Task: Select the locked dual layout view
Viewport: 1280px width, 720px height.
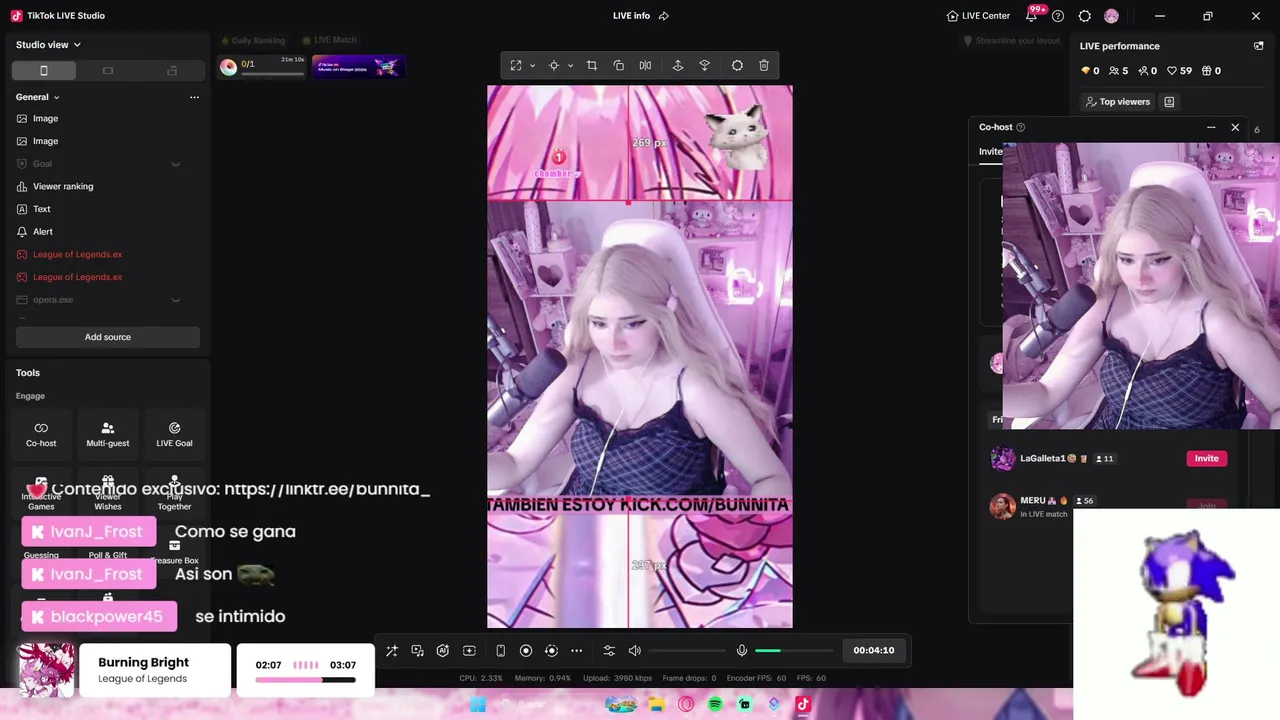Action: coord(172,71)
